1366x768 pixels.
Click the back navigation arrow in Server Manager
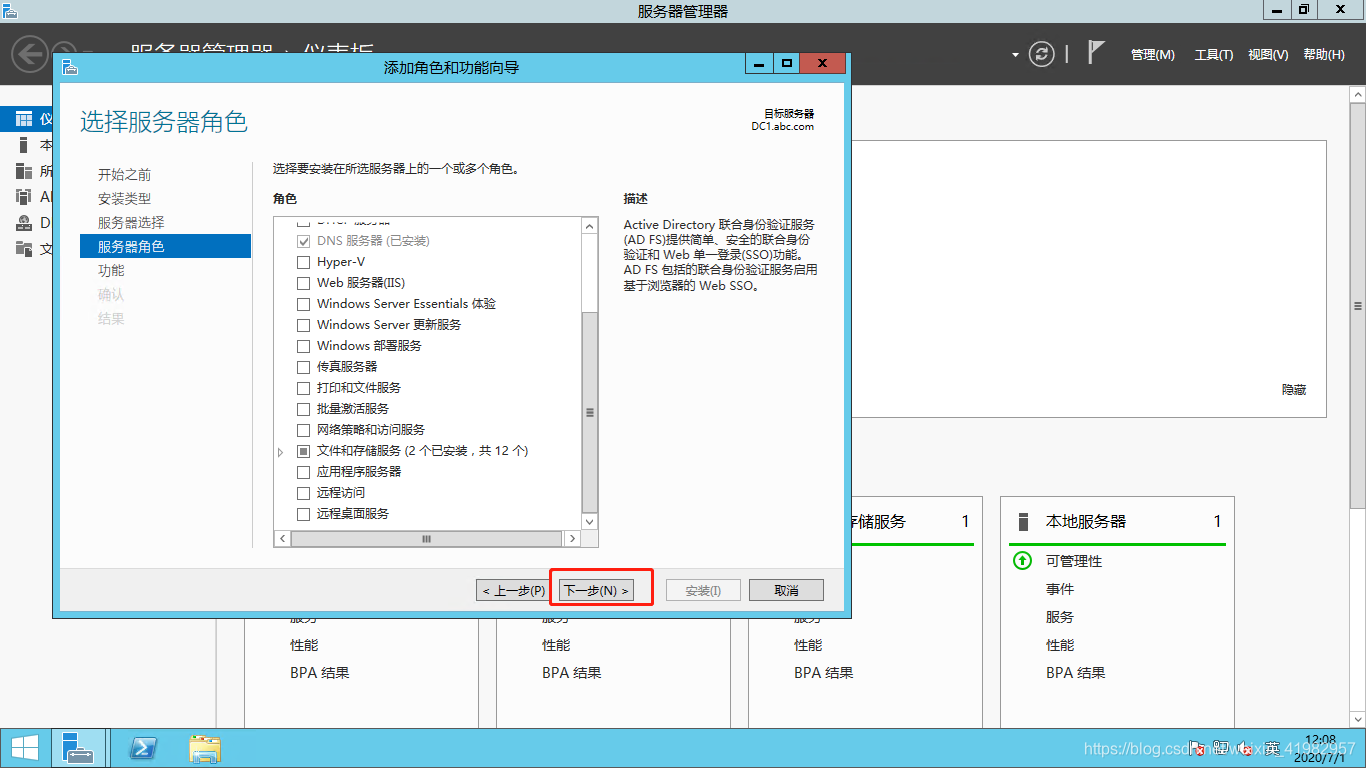click(x=30, y=53)
